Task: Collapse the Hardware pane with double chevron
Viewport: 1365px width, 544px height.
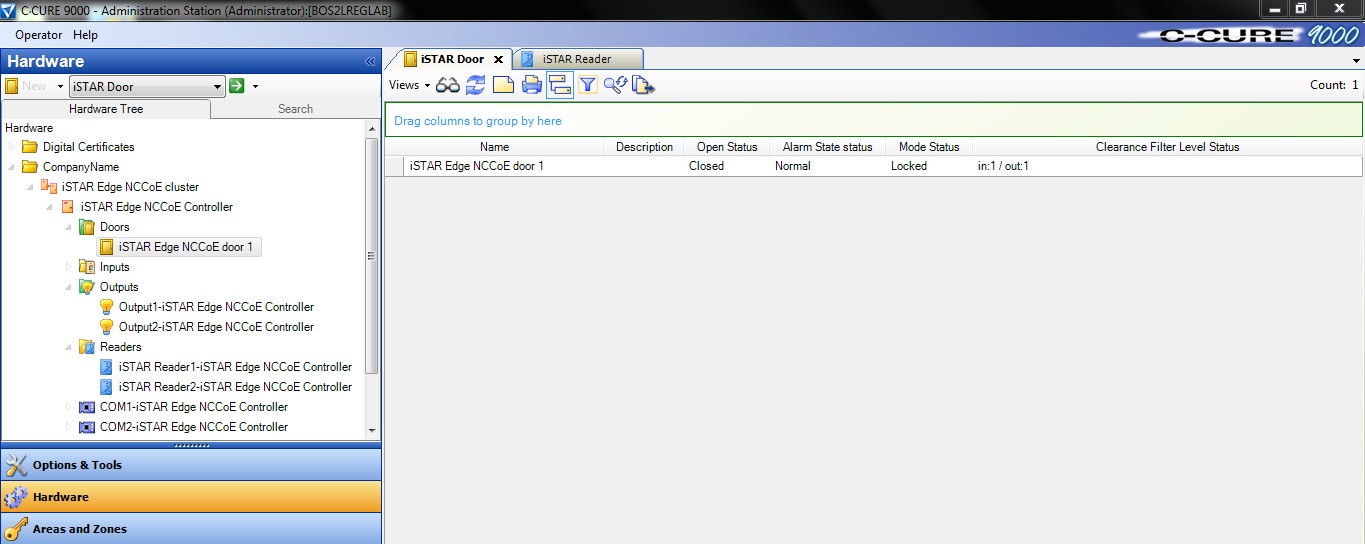Action: tap(370, 62)
